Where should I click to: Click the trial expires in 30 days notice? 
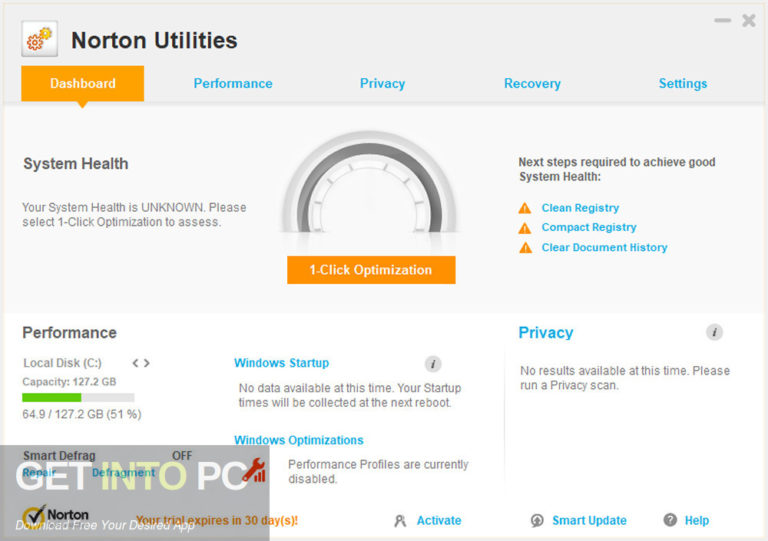(217, 520)
